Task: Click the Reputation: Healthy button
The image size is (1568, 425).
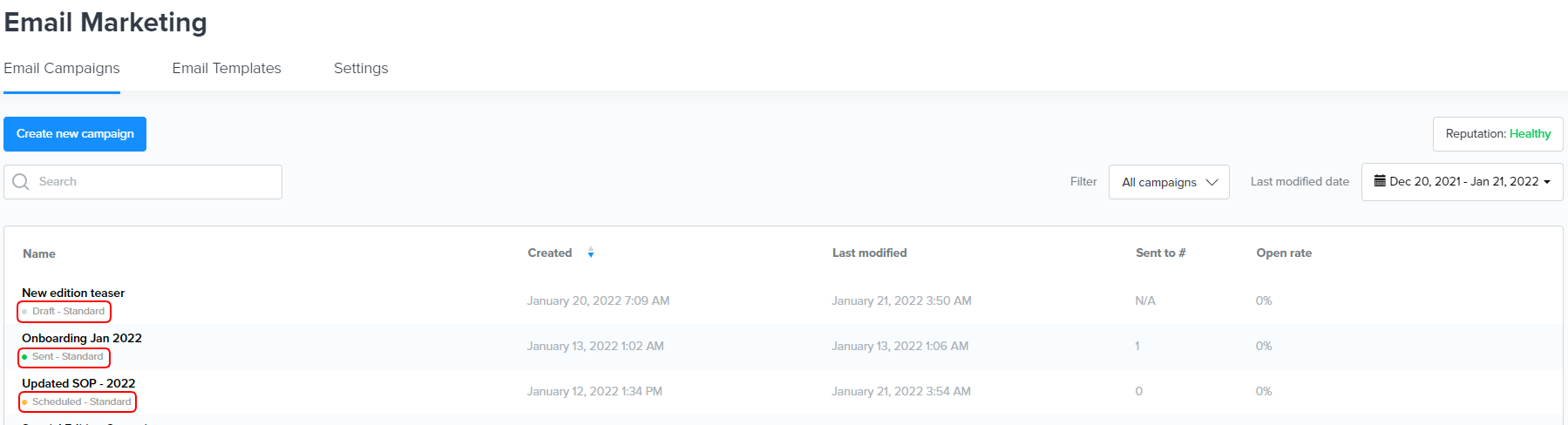Action: click(1497, 134)
